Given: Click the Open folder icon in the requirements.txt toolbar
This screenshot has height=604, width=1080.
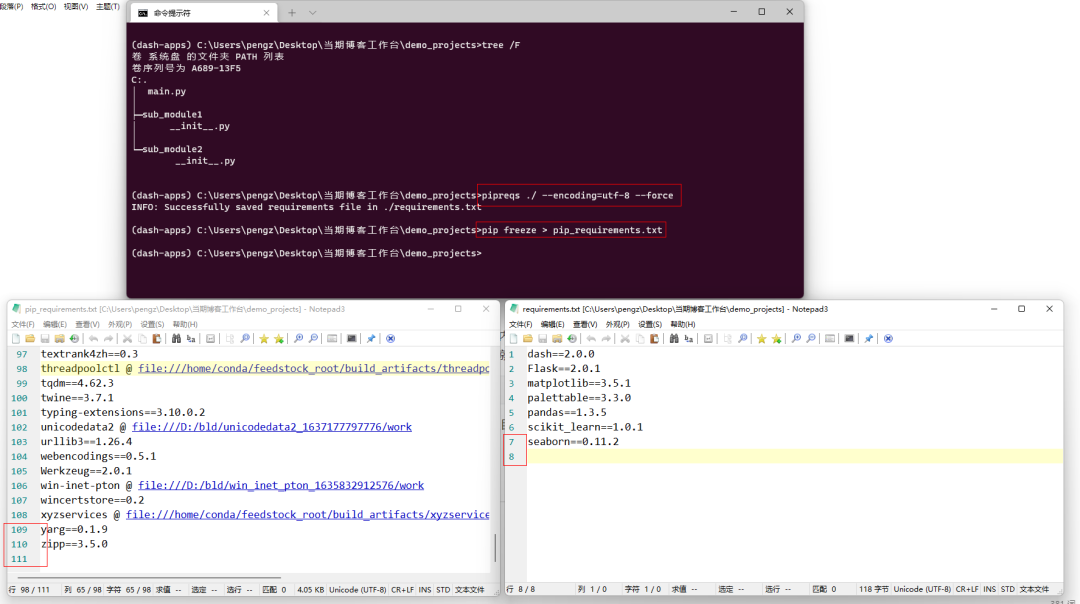Looking at the screenshot, I should click(x=528, y=338).
